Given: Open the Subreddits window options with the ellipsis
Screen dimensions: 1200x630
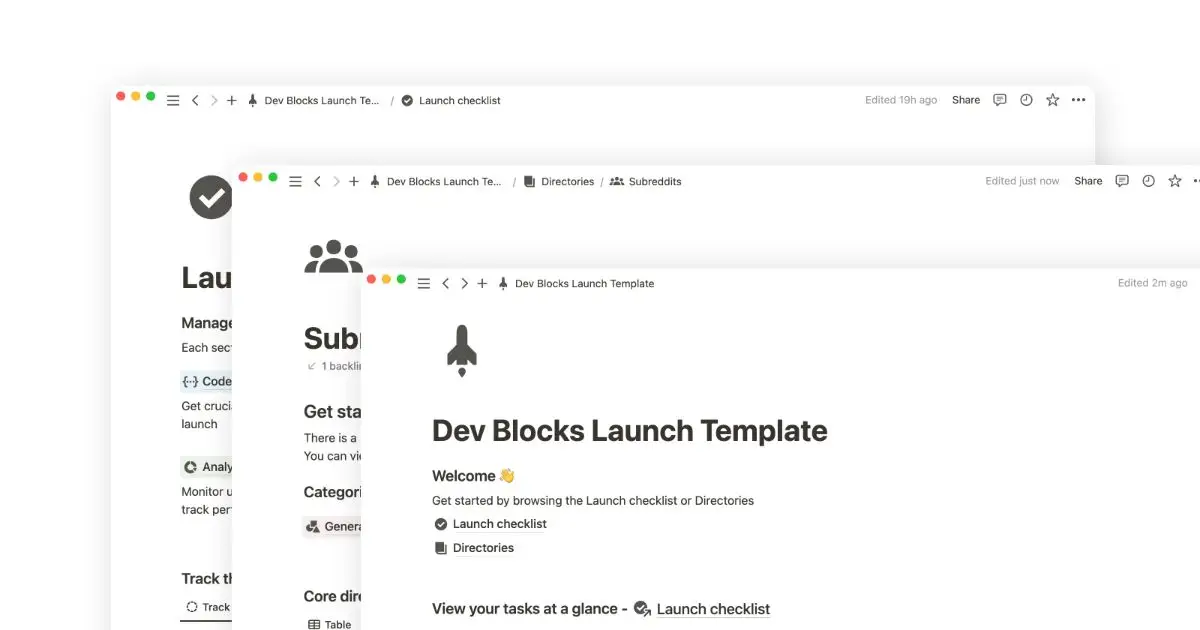Looking at the screenshot, I should coord(1196,181).
